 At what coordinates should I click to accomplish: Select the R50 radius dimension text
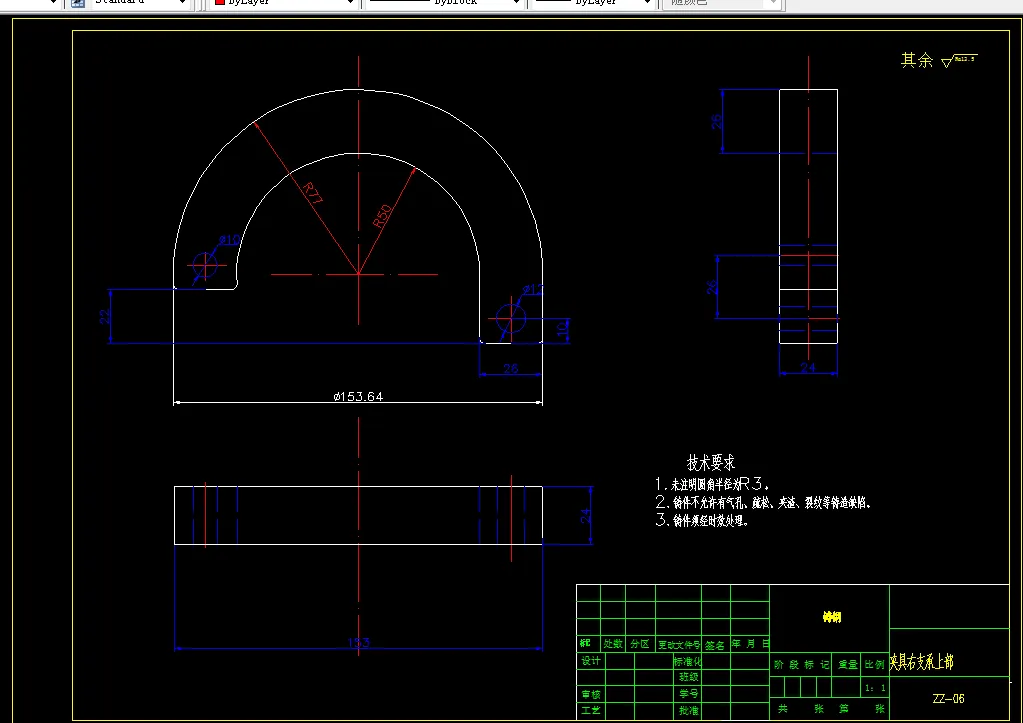coord(382,216)
